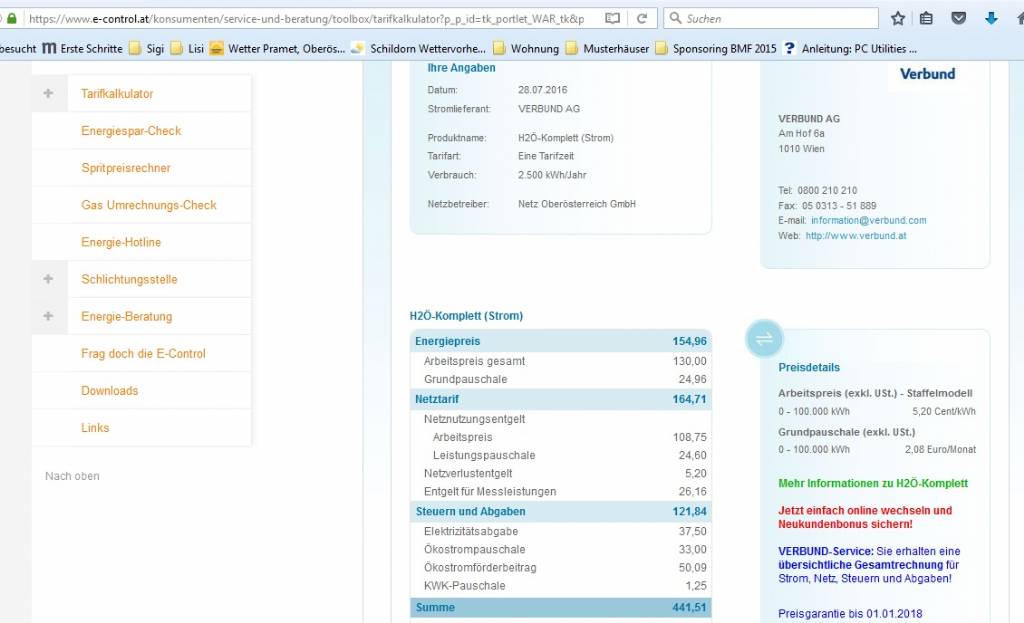Screen dimensions: 1024x623
Task: Click the Datum value 28.07.2016
Action: (543, 90)
